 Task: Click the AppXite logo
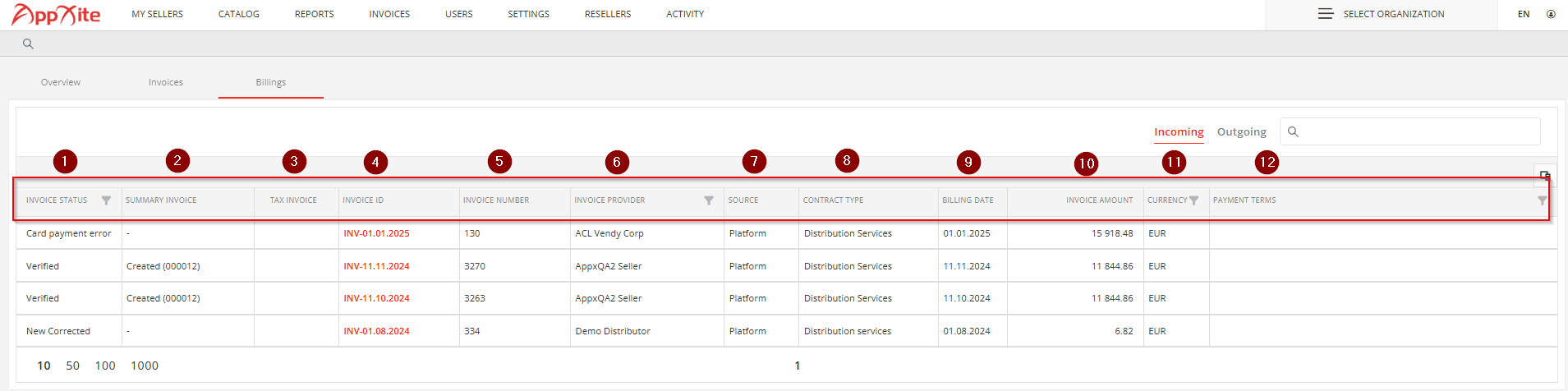pyautogui.click(x=56, y=14)
